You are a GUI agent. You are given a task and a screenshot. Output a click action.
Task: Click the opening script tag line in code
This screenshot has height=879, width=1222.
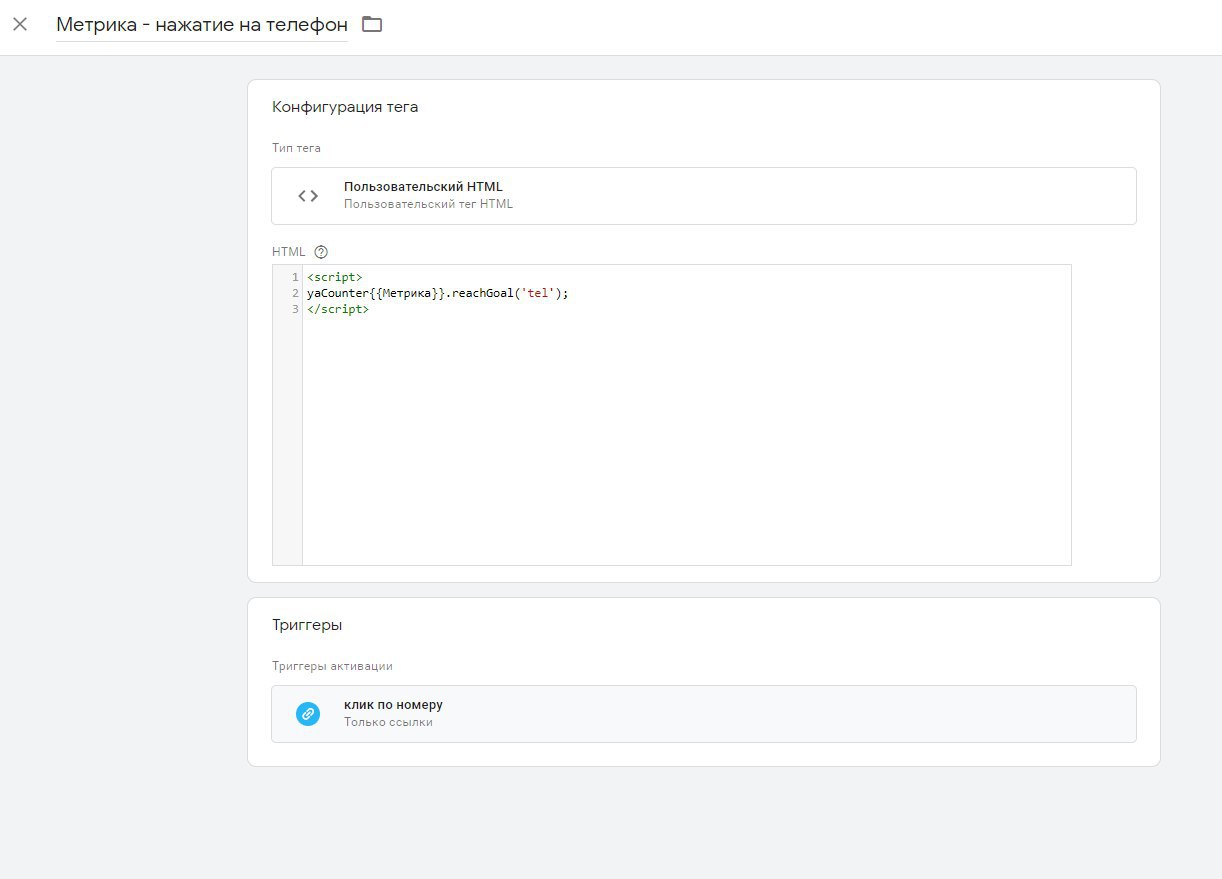(x=335, y=277)
